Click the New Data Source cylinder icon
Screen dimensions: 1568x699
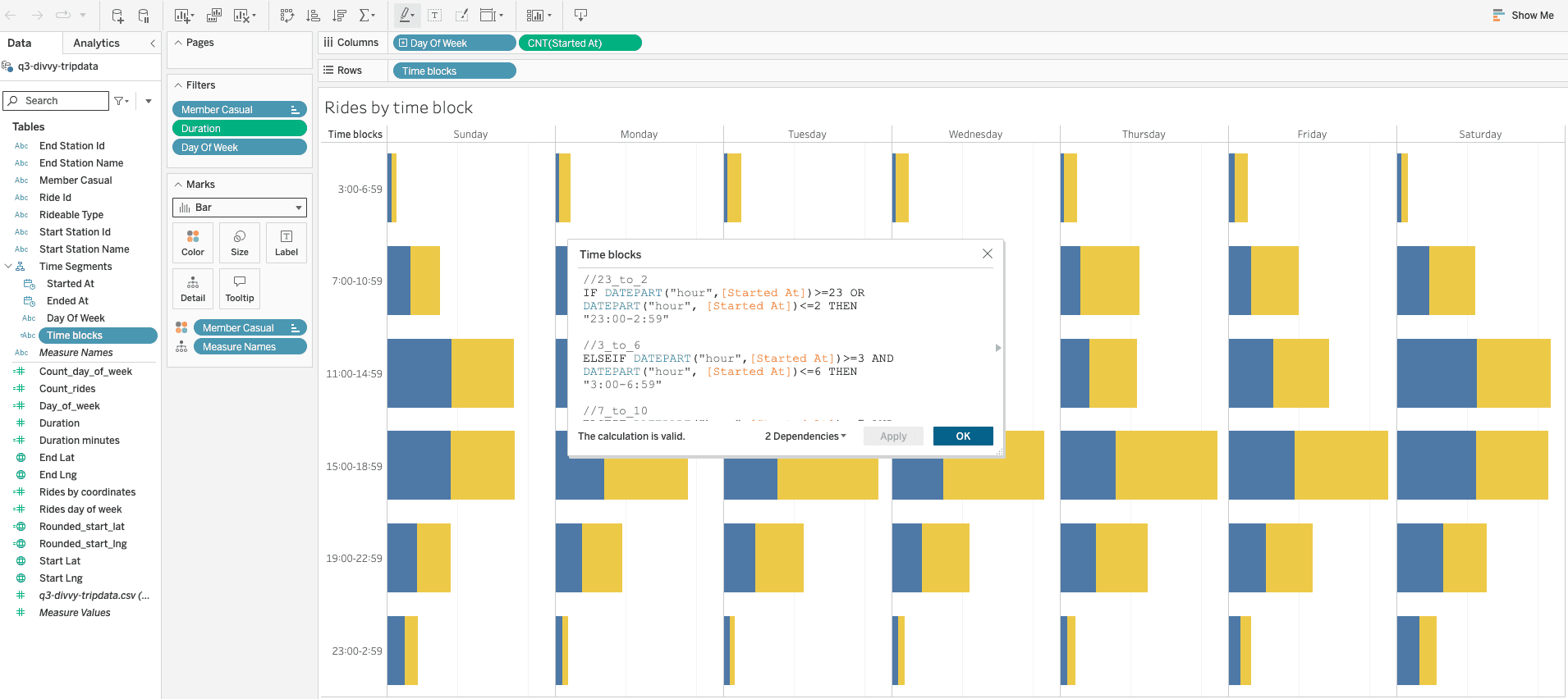point(117,16)
